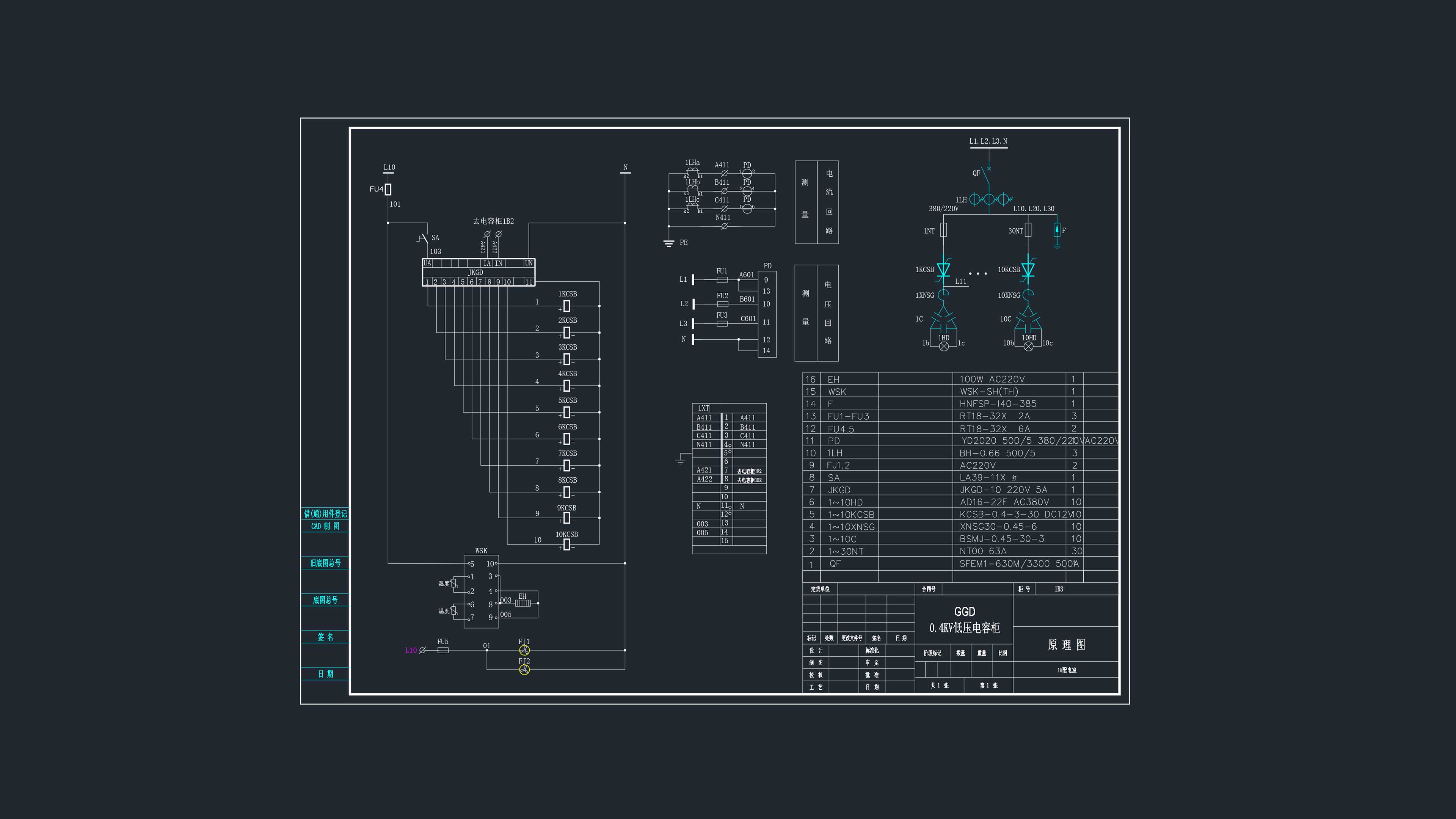Click the WSK-SH(TH) table cell
1456x819 pixels.
click(x=989, y=392)
